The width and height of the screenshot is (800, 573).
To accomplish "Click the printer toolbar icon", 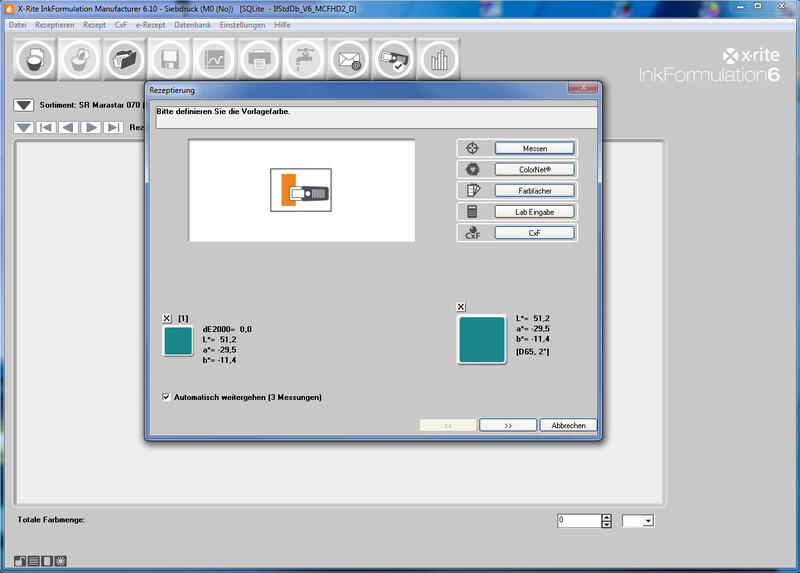I will pos(260,60).
